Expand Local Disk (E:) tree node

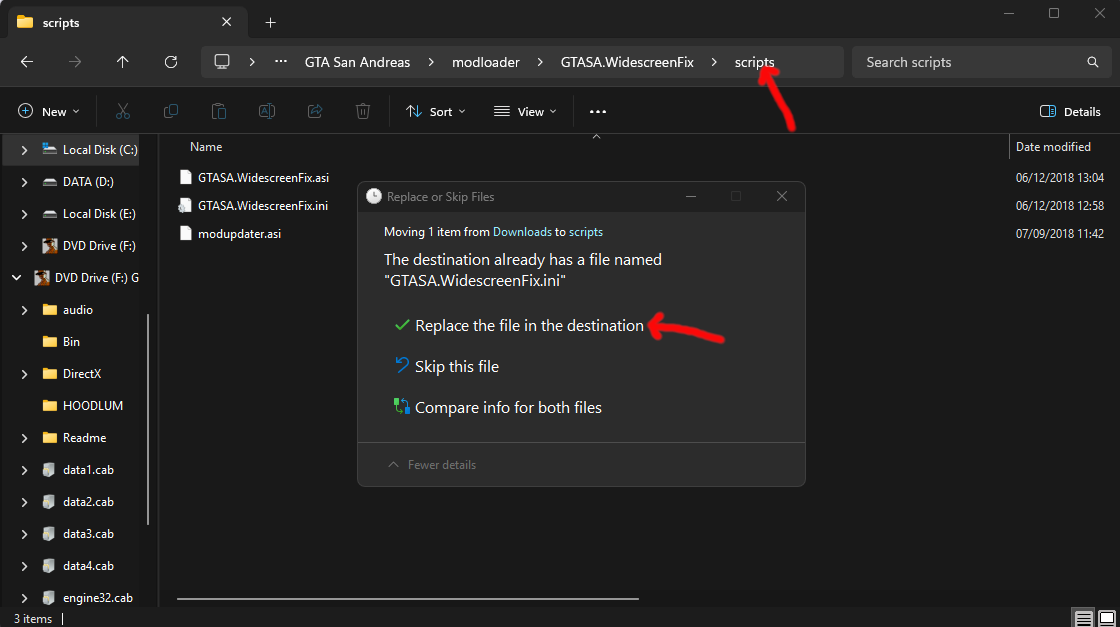tap(24, 214)
